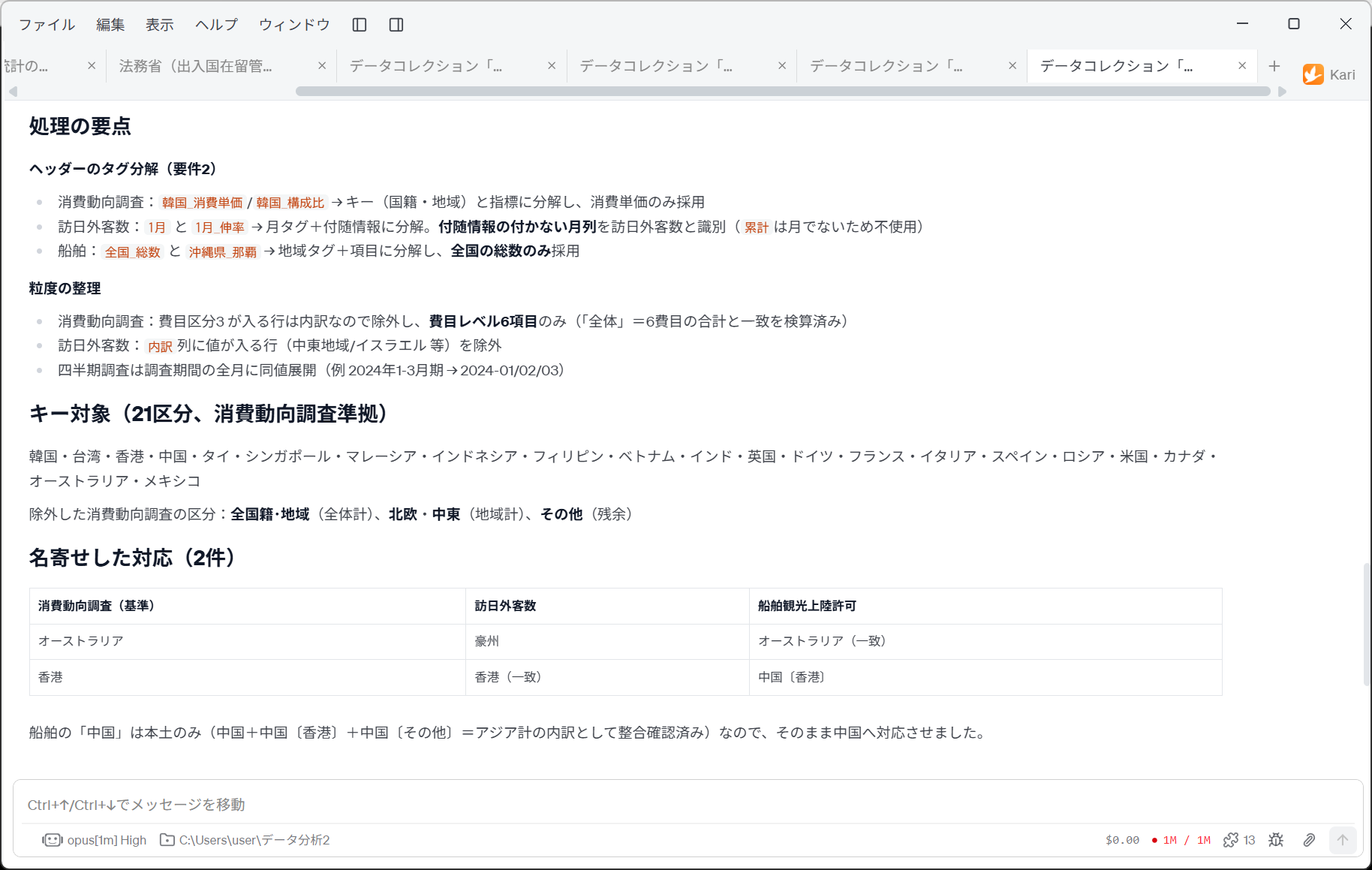Click the 処理の要点 heading

(x=80, y=126)
